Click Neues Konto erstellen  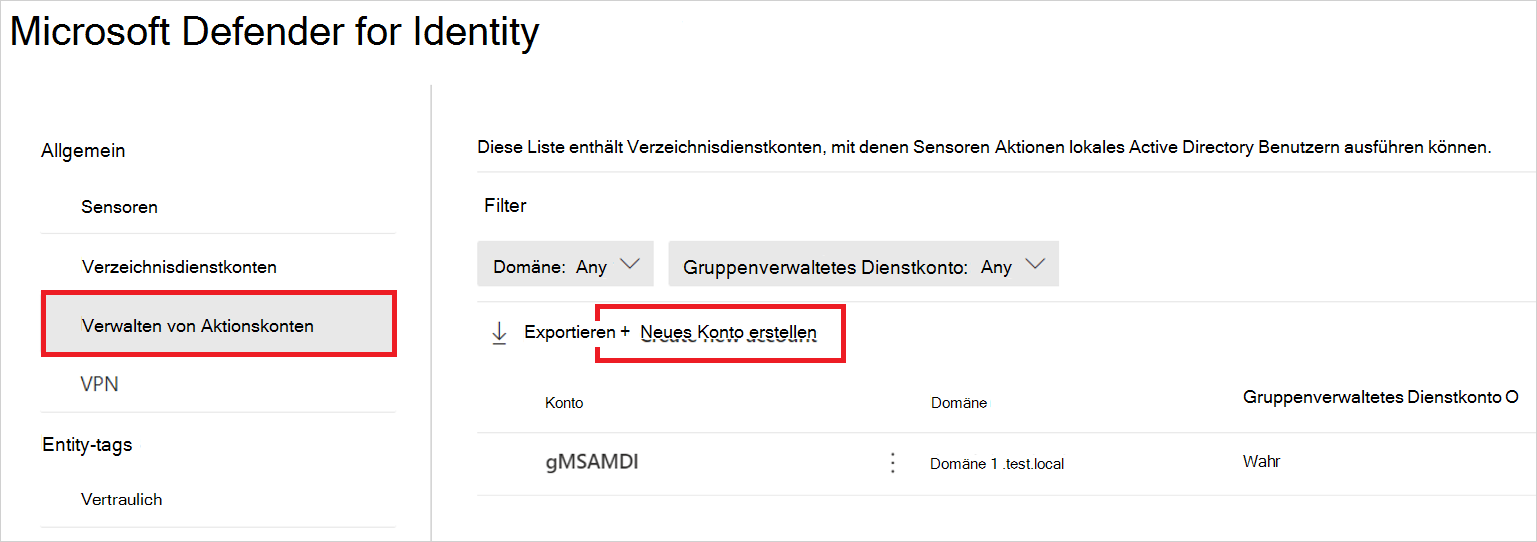[x=728, y=332]
